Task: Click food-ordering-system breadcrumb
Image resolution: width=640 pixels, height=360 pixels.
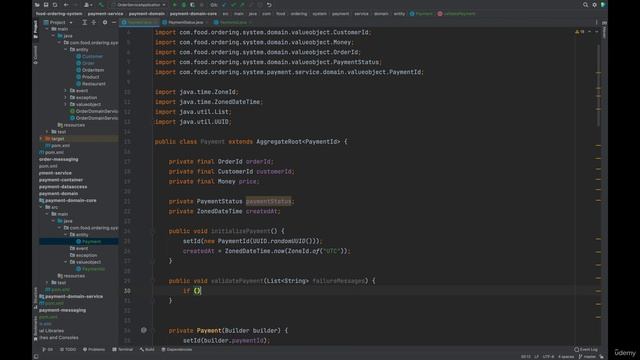Action: point(59,14)
